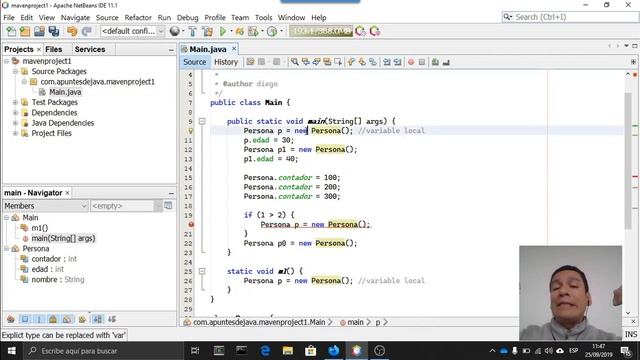Click the profiler snapshot icon beside memory bar
640x360 pixels.
click(x=360, y=31)
